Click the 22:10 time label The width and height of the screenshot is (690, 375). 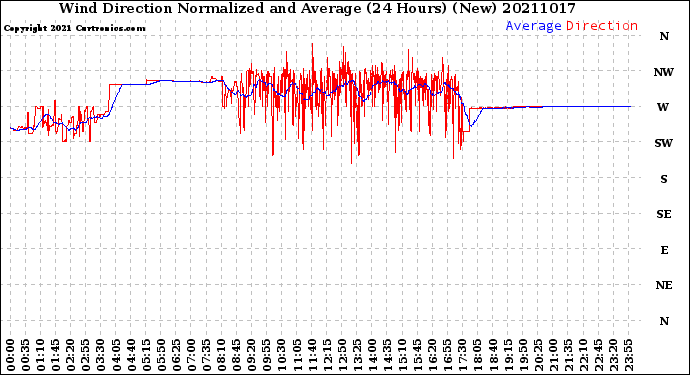[x=583, y=355]
